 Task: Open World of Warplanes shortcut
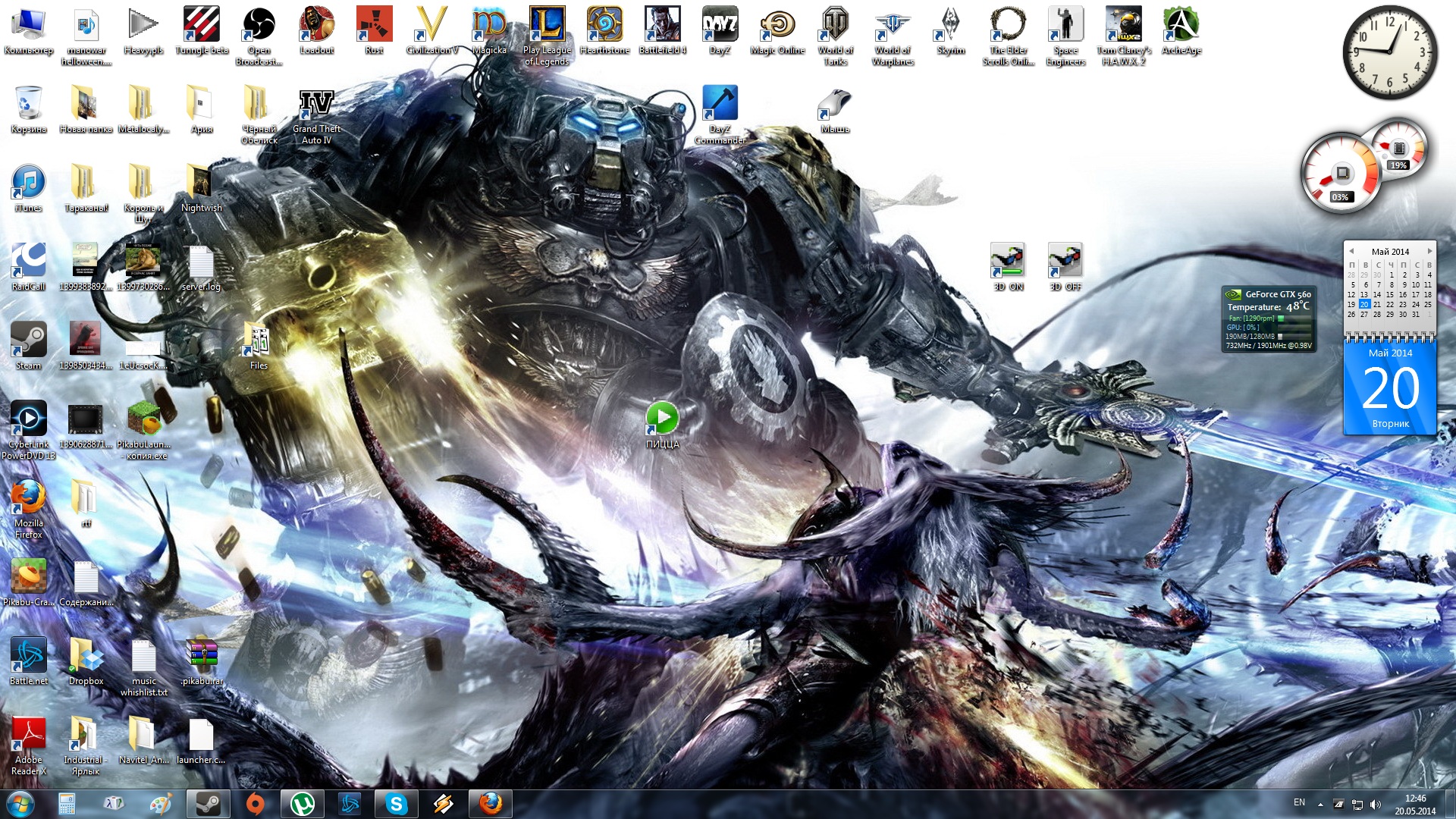(x=893, y=36)
